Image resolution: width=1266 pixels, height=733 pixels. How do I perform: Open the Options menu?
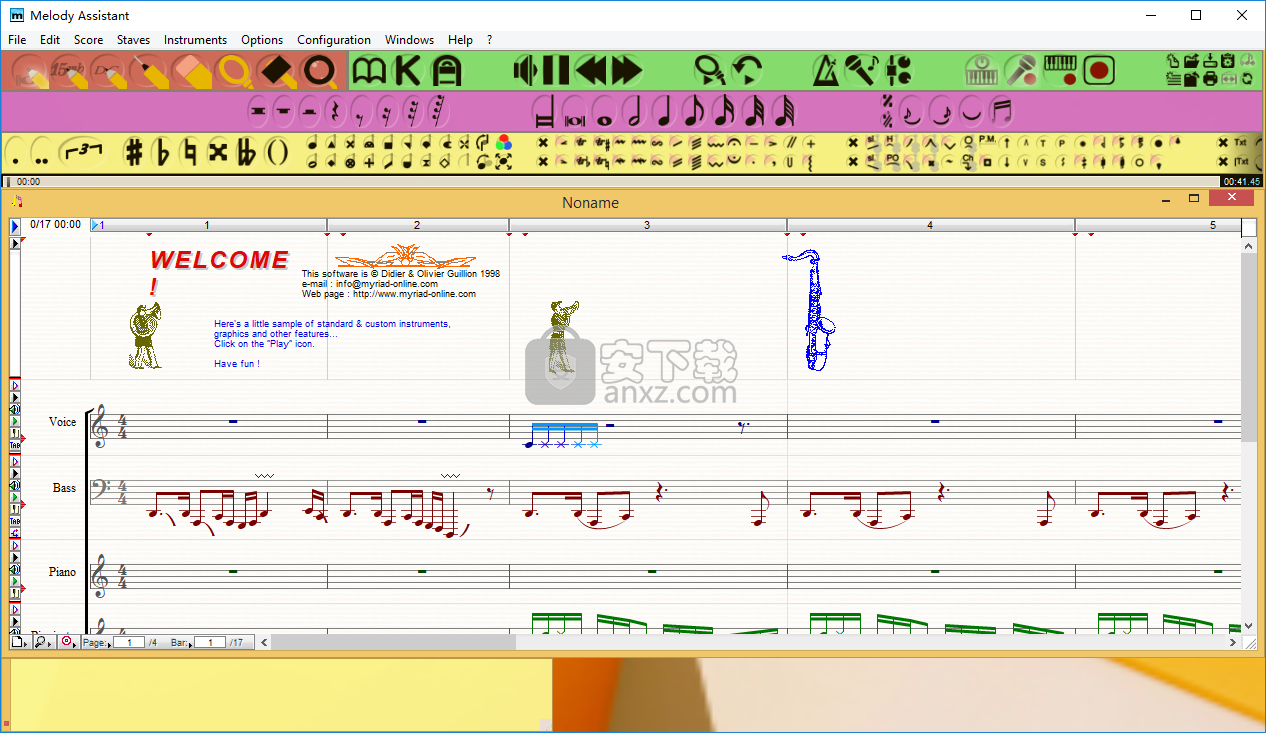pos(262,40)
